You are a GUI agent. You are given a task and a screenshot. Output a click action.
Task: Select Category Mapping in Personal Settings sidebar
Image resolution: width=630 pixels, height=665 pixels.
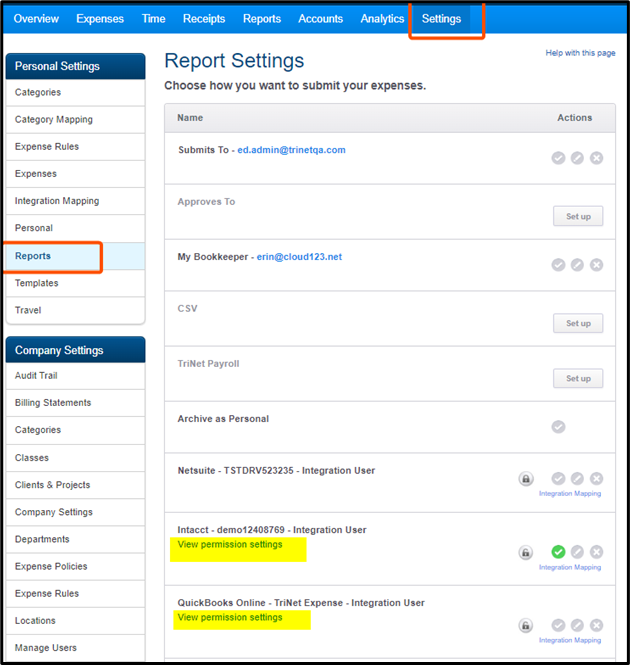click(x=54, y=120)
